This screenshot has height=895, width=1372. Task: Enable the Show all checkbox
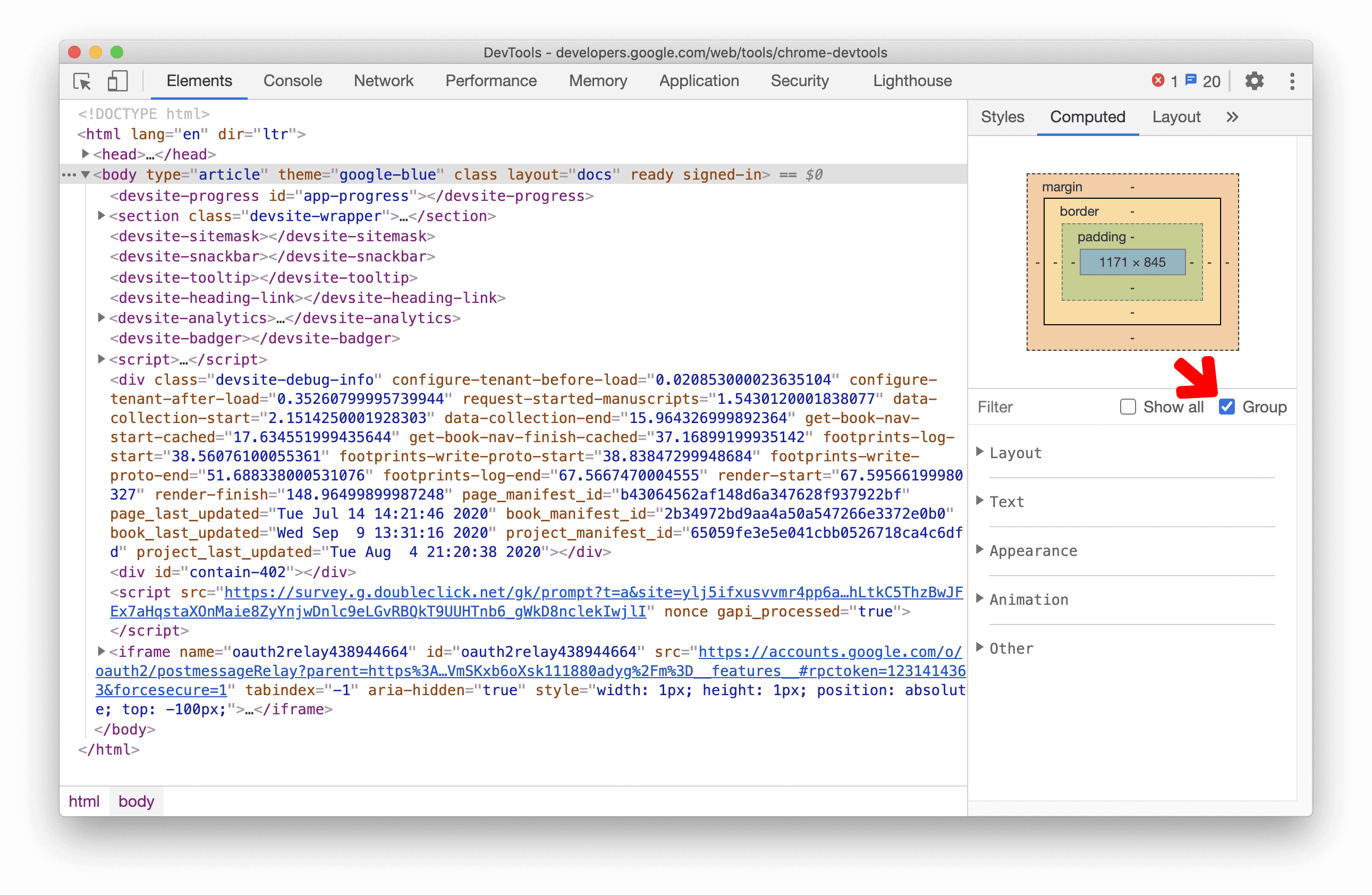[x=1127, y=406]
